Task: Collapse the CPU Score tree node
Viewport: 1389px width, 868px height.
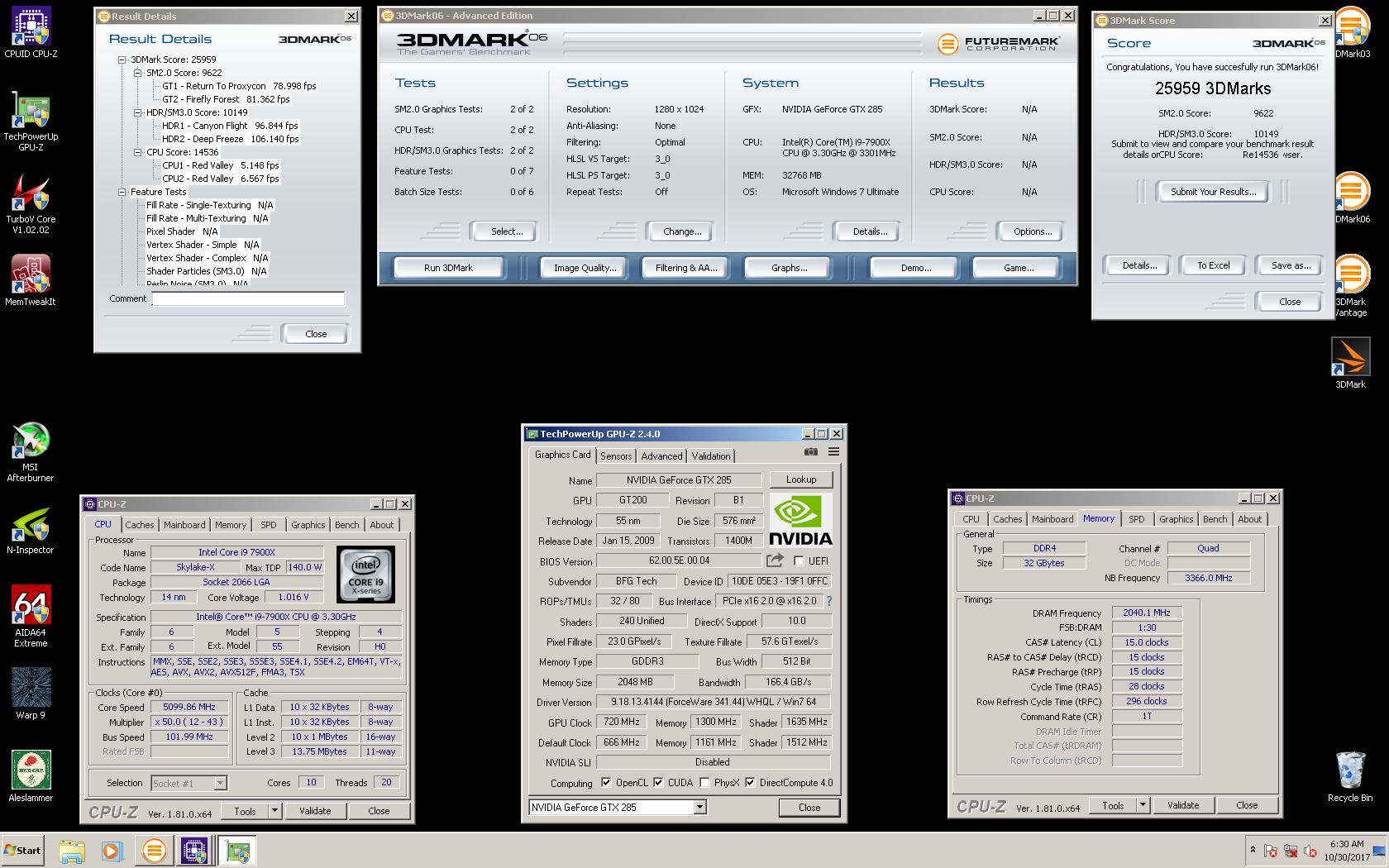Action: pyautogui.click(x=137, y=152)
